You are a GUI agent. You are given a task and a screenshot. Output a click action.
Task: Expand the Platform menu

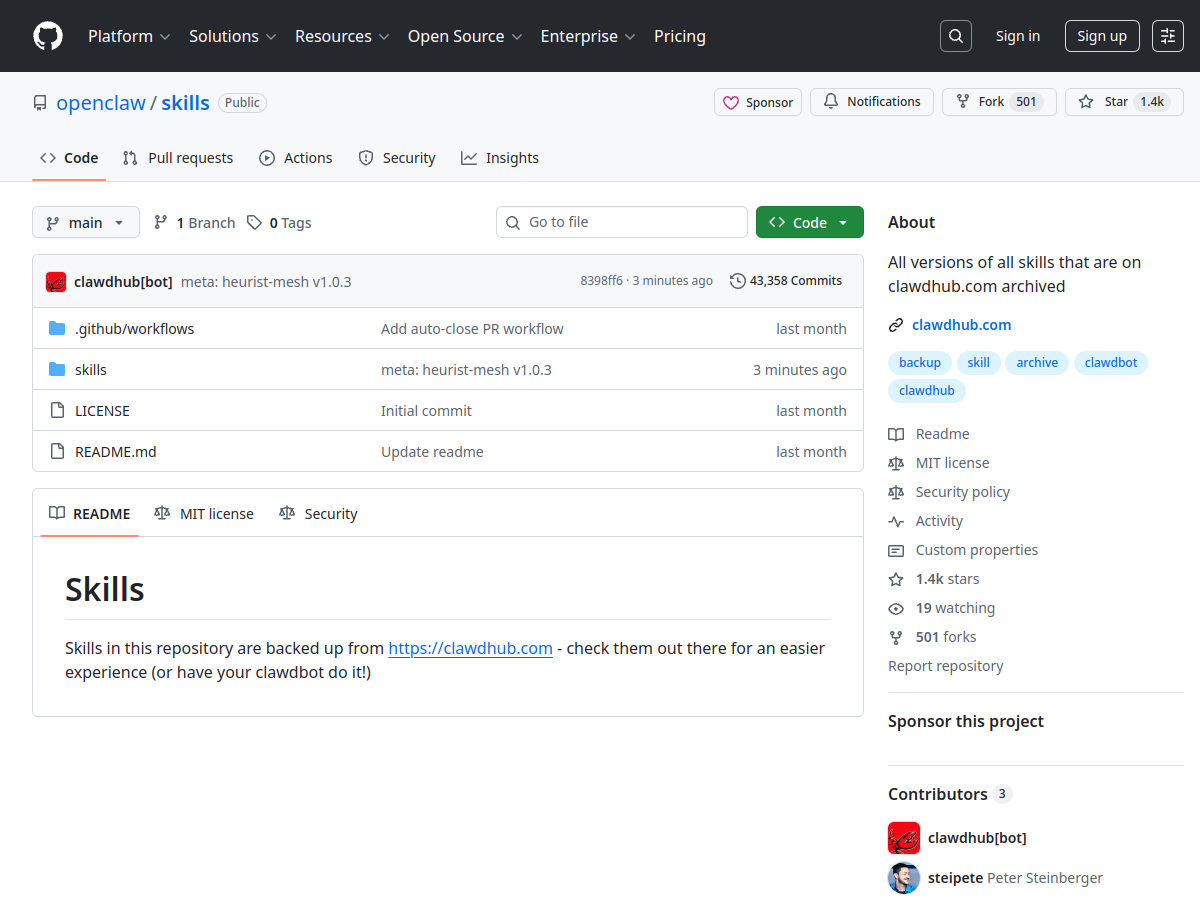click(129, 36)
